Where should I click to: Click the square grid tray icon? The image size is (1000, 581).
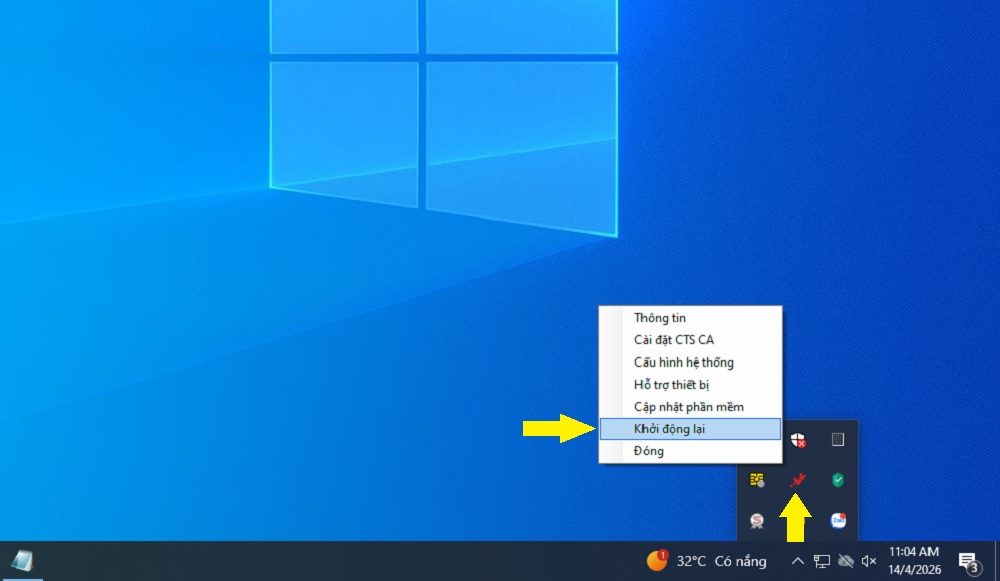click(x=838, y=440)
